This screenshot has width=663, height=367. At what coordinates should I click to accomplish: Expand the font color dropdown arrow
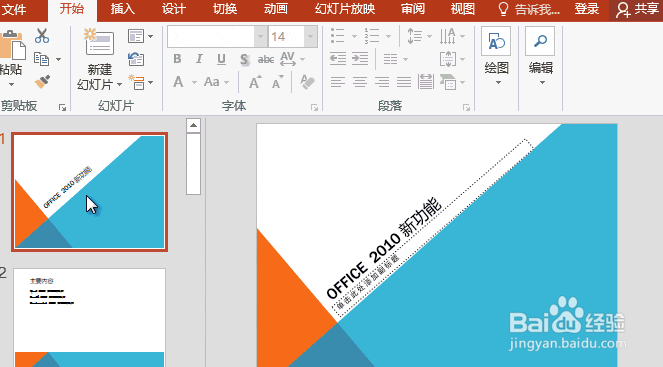pos(194,82)
